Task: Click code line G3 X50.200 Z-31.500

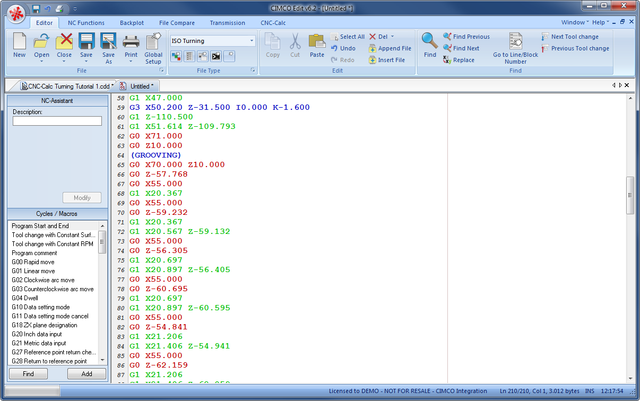Action: [220, 107]
